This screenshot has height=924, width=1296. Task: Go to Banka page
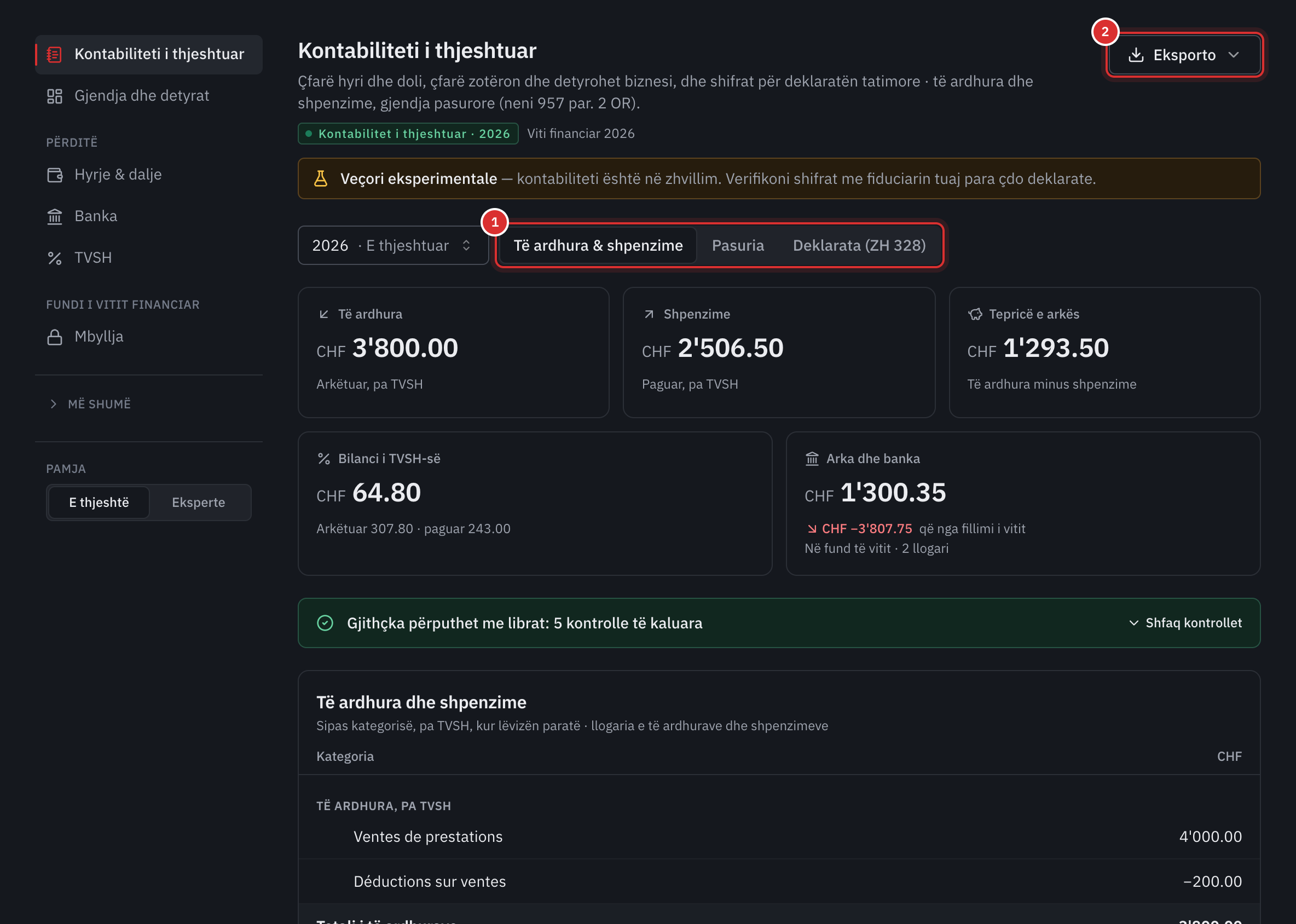point(148,216)
